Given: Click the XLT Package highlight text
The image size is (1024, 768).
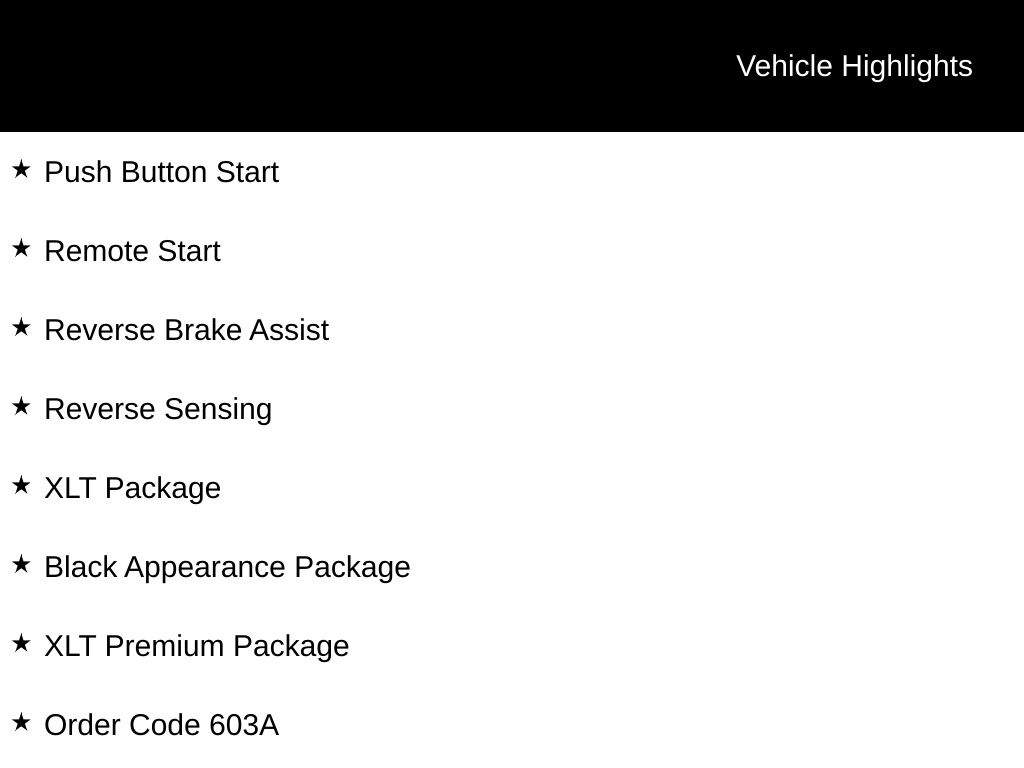Looking at the screenshot, I should coord(132,488).
